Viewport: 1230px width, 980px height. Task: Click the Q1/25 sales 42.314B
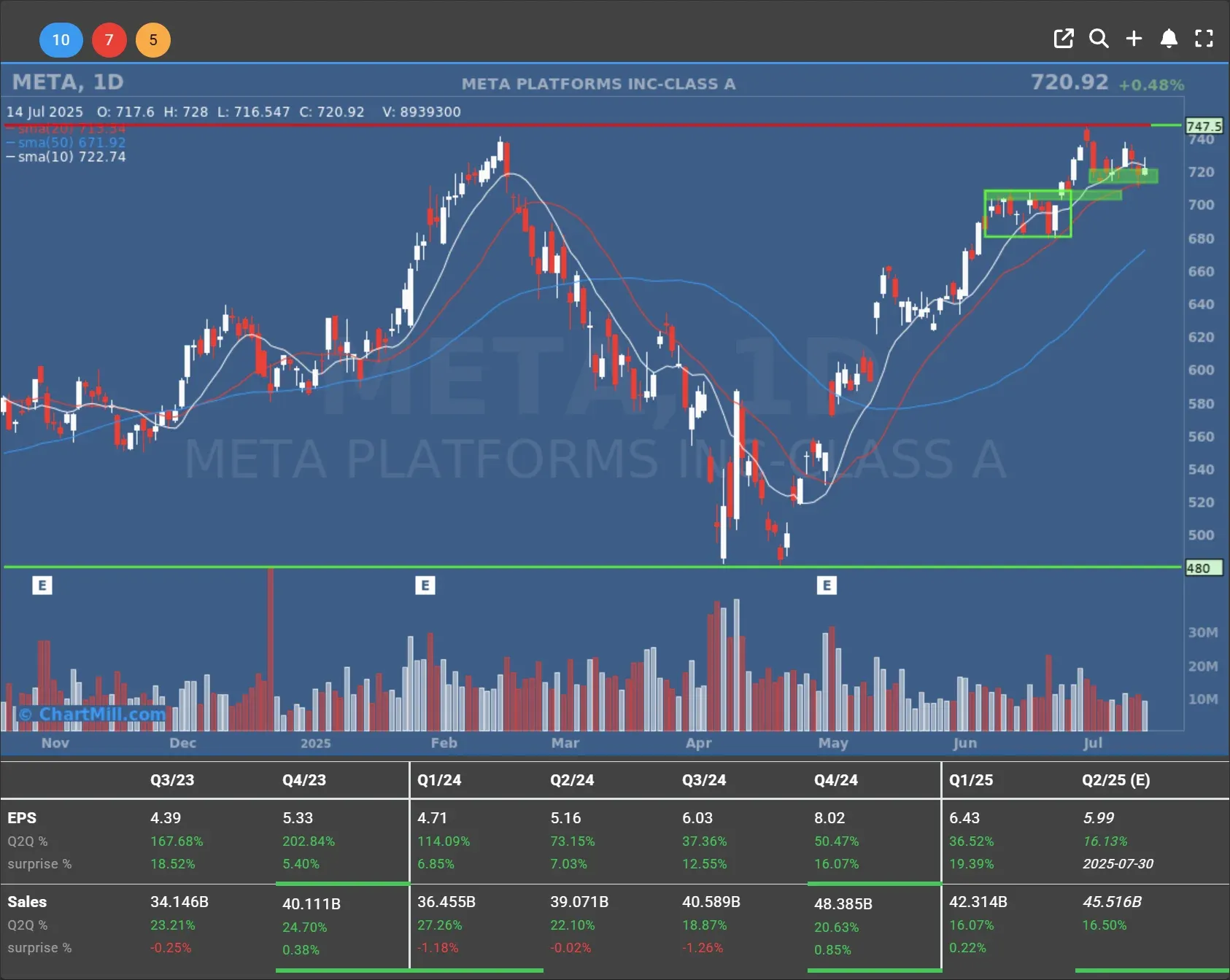point(978,902)
